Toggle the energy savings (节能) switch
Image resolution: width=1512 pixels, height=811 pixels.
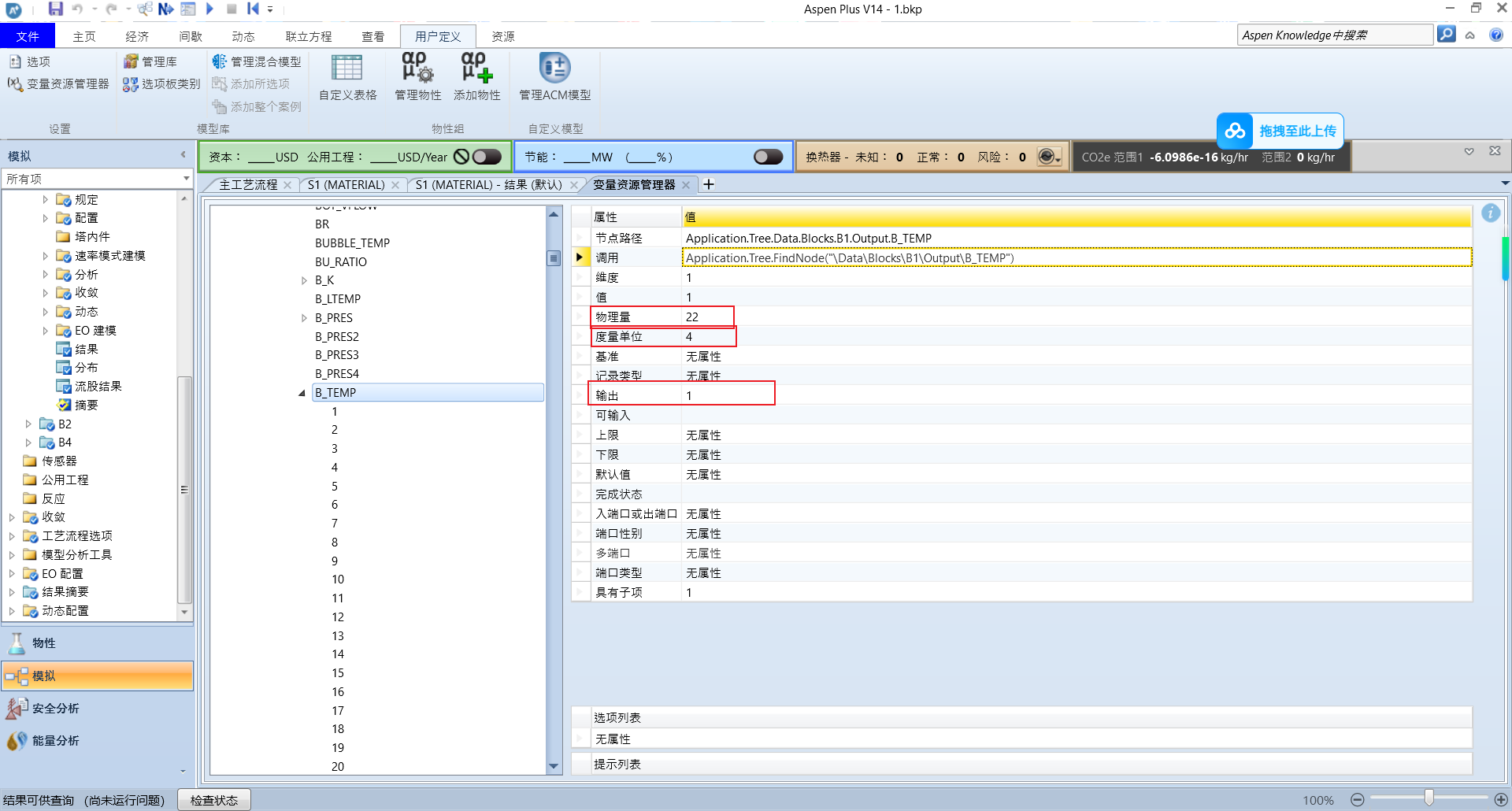768,157
